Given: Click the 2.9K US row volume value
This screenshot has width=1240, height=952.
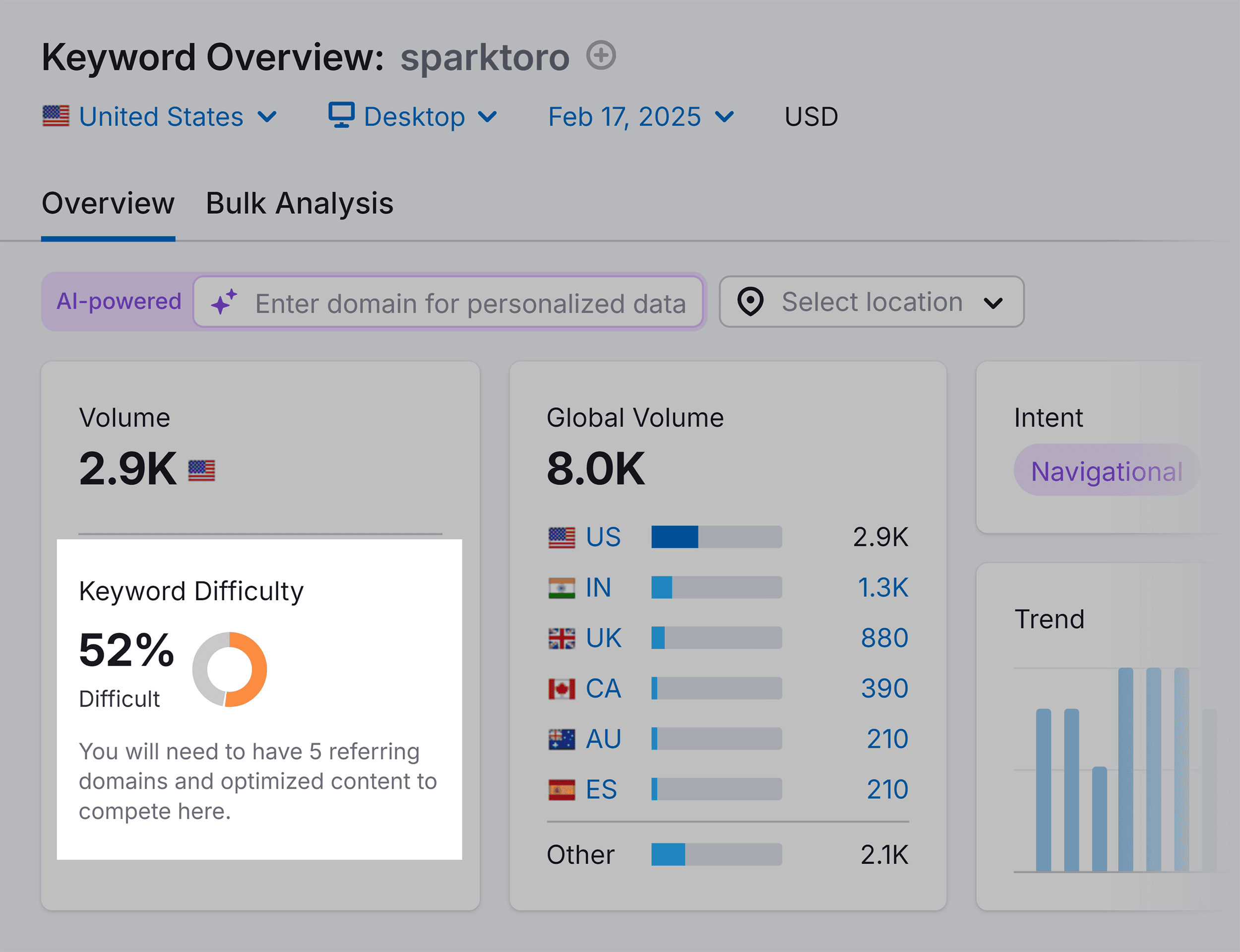Looking at the screenshot, I should [880, 537].
